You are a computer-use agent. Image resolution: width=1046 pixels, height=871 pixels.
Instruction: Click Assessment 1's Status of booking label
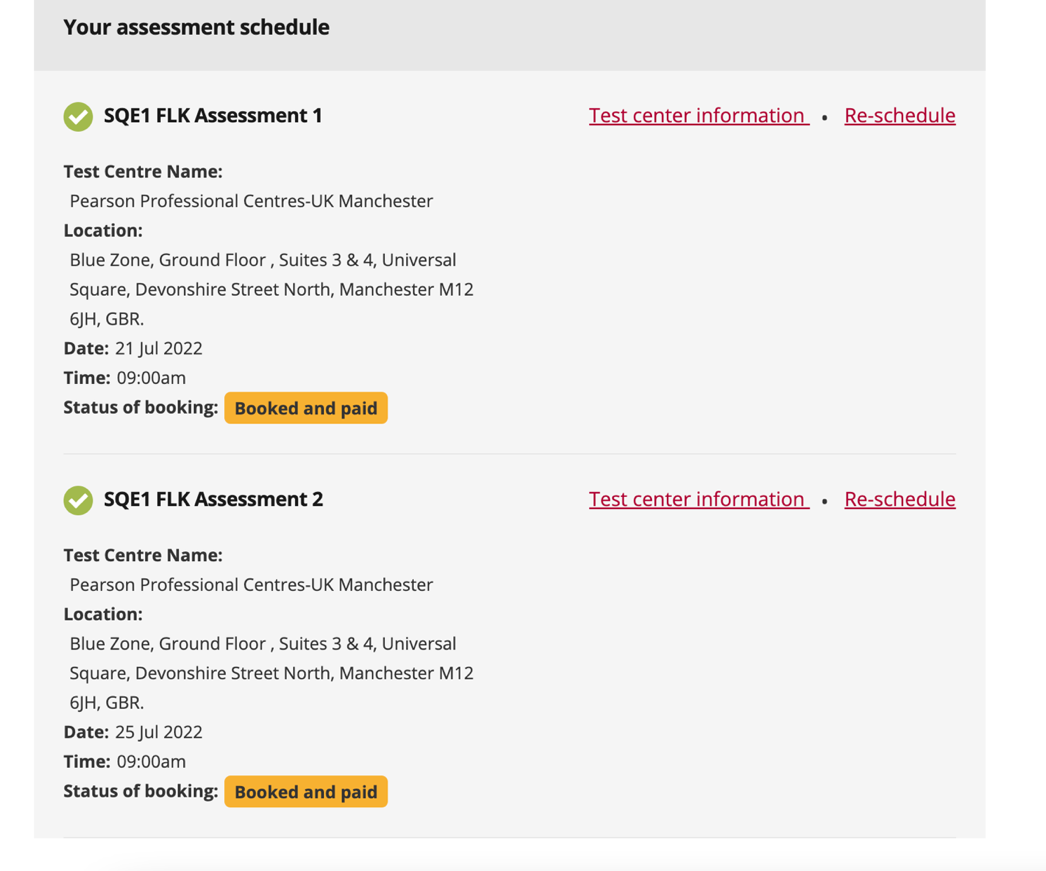[140, 408]
